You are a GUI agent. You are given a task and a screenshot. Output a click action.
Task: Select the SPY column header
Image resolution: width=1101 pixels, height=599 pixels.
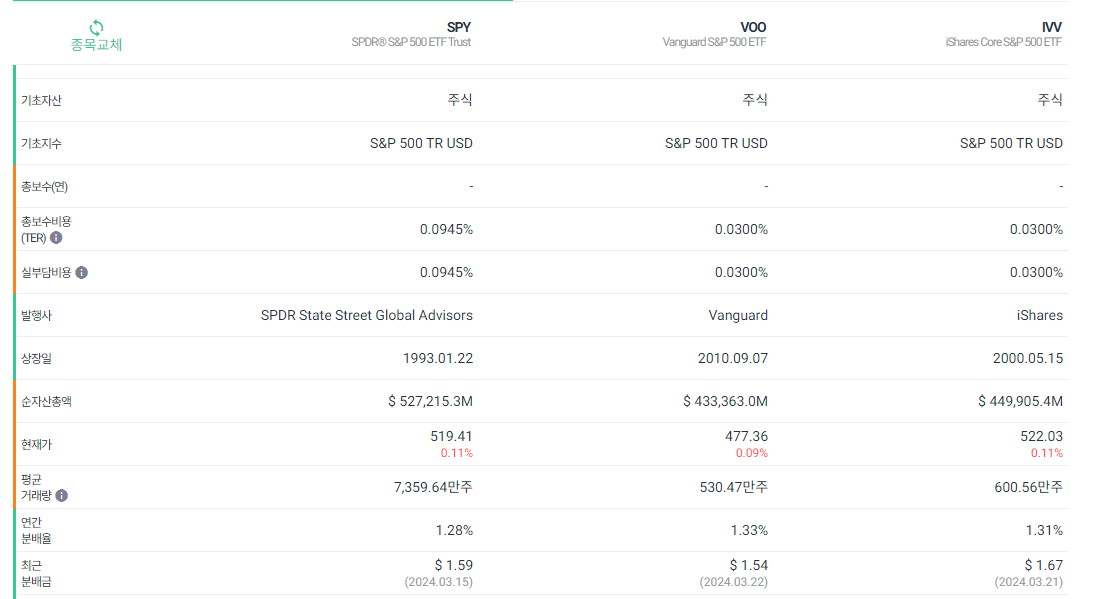pos(459,27)
